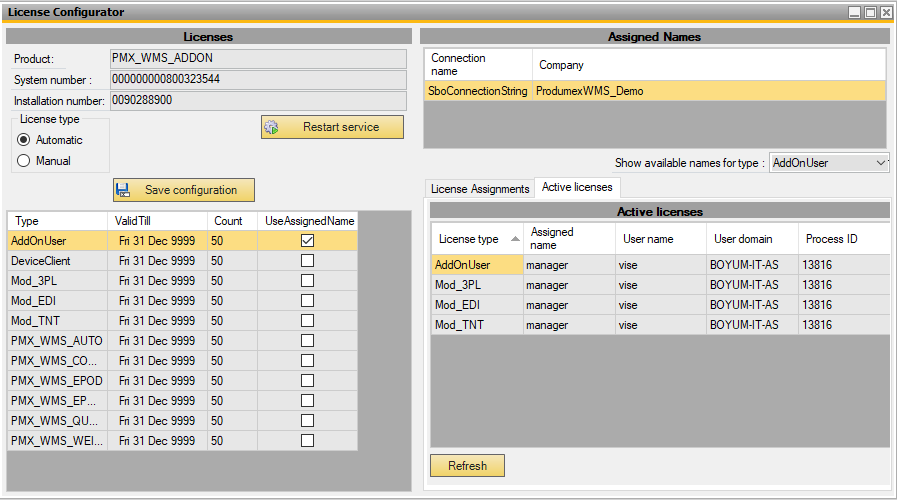This screenshot has height=500, width=897.
Task: Maximize the License Configurator window
Action: click(870, 12)
